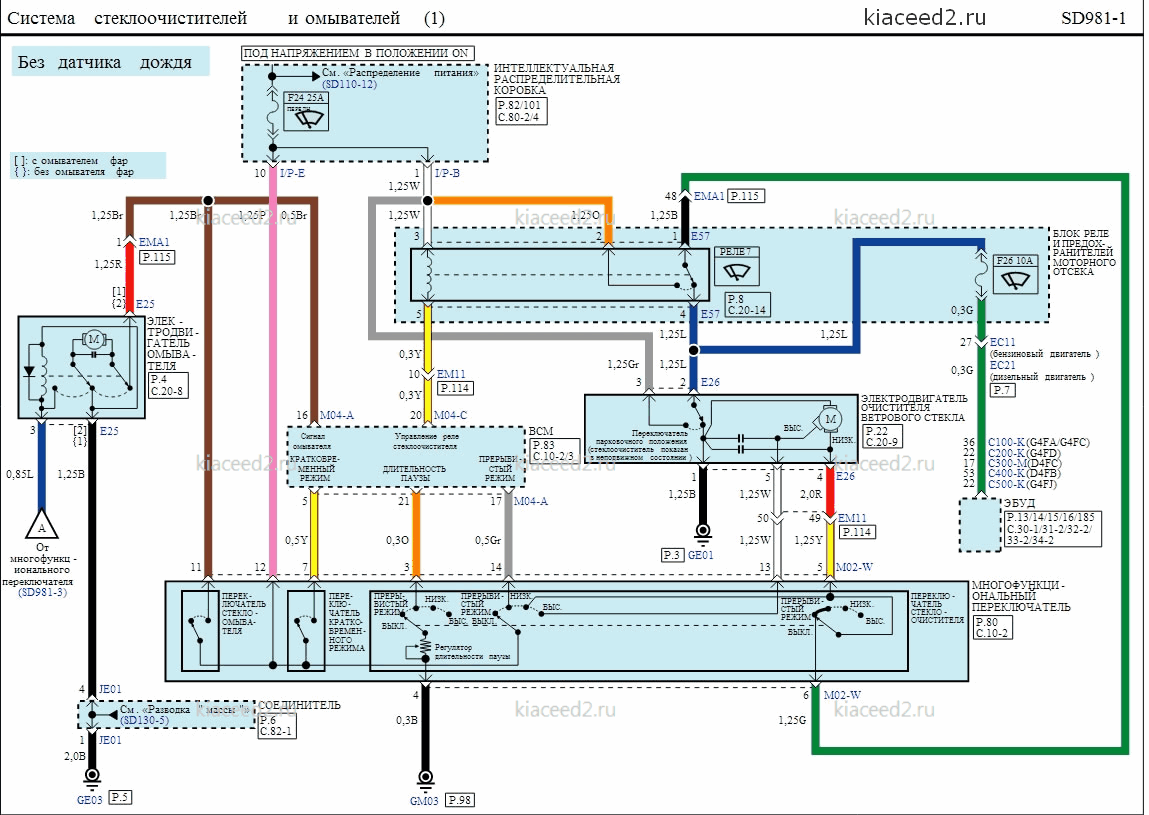Viewport: 1149px width, 815px height.
Task: Click the sheet number SD981-1
Action: [x=1093, y=18]
